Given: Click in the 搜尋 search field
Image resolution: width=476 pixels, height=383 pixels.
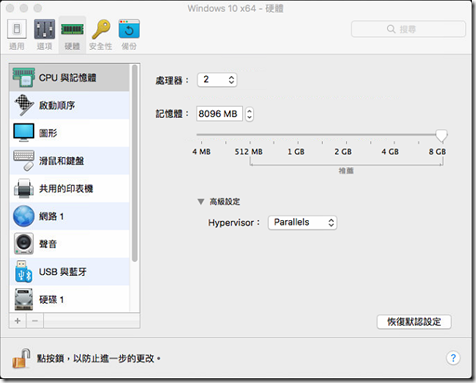Looking at the screenshot, I should pyautogui.click(x=408, y=29).
